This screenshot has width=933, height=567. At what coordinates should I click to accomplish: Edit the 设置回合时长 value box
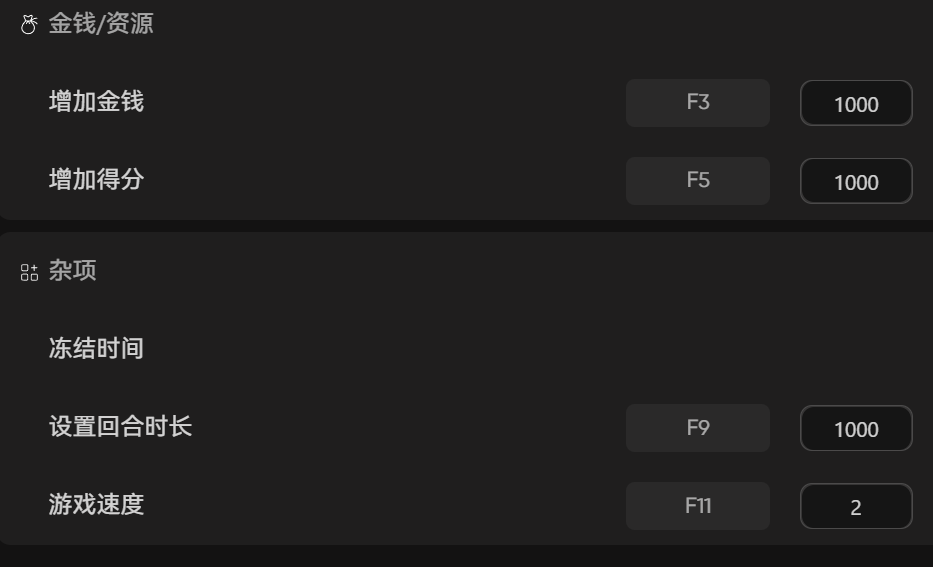[855, 429]
